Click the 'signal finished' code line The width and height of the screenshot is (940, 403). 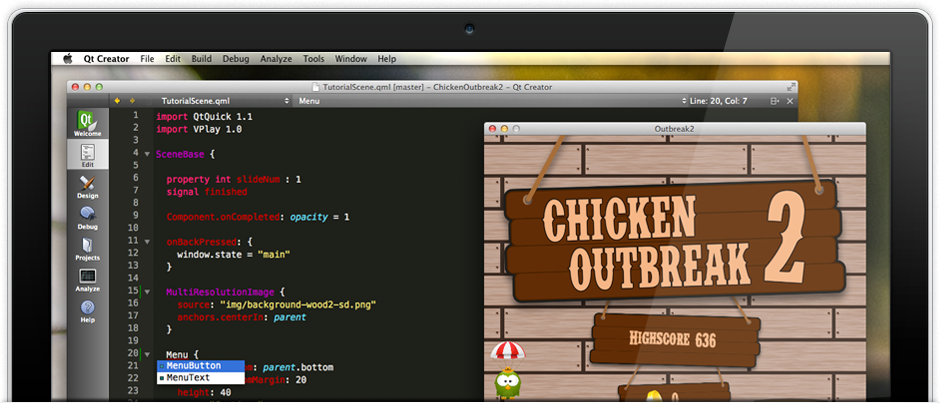[207, 192]
